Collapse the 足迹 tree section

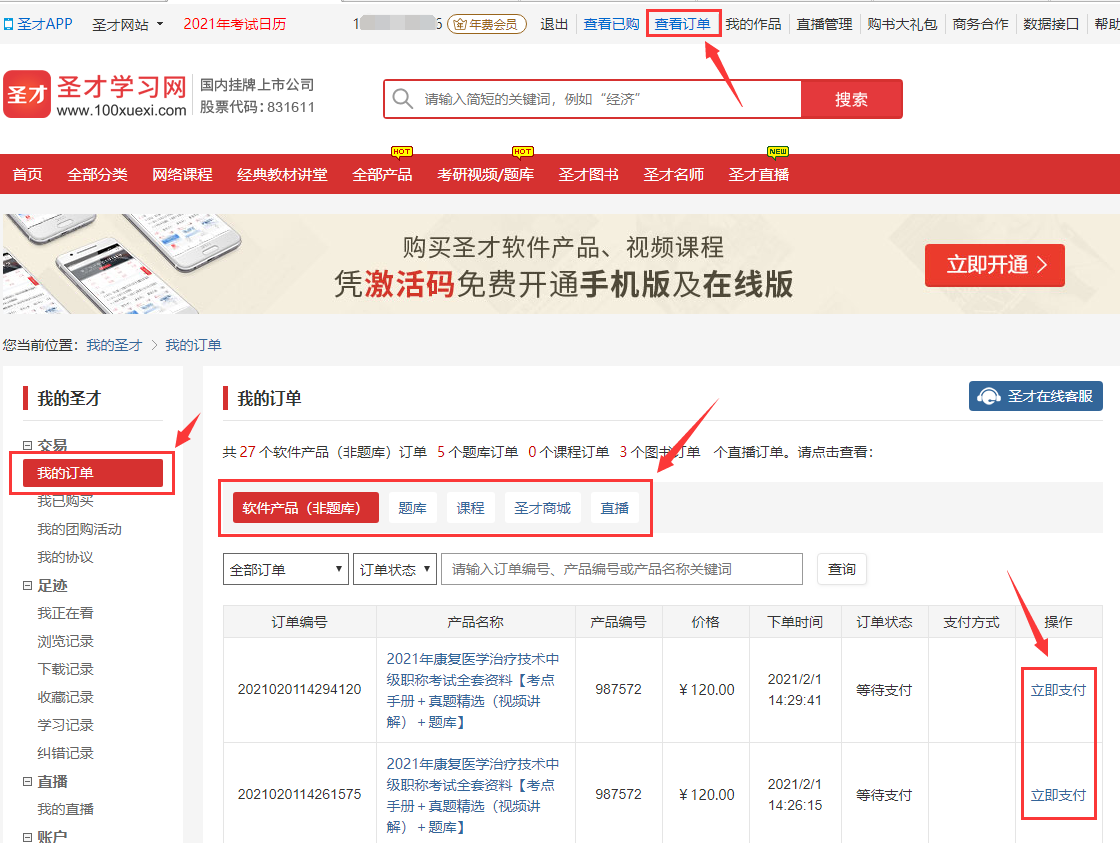click(x=28, y=586)
